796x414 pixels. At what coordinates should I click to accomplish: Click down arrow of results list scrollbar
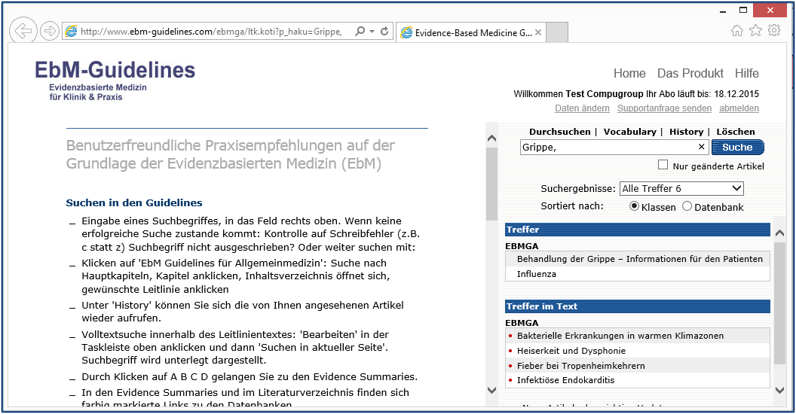[x=780, y=390]
